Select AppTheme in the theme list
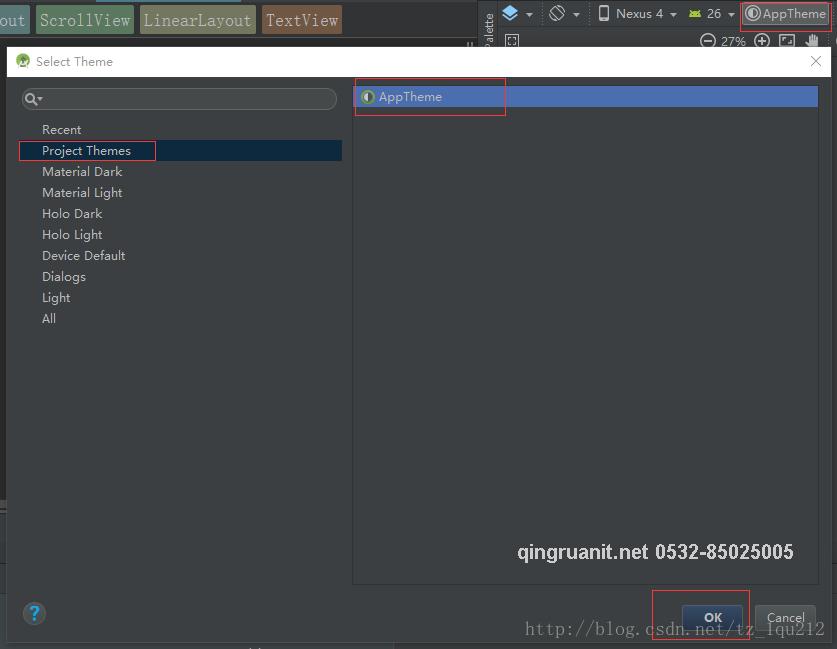The width and height of the screenshot is (837, 649). [x=410, y=97]
